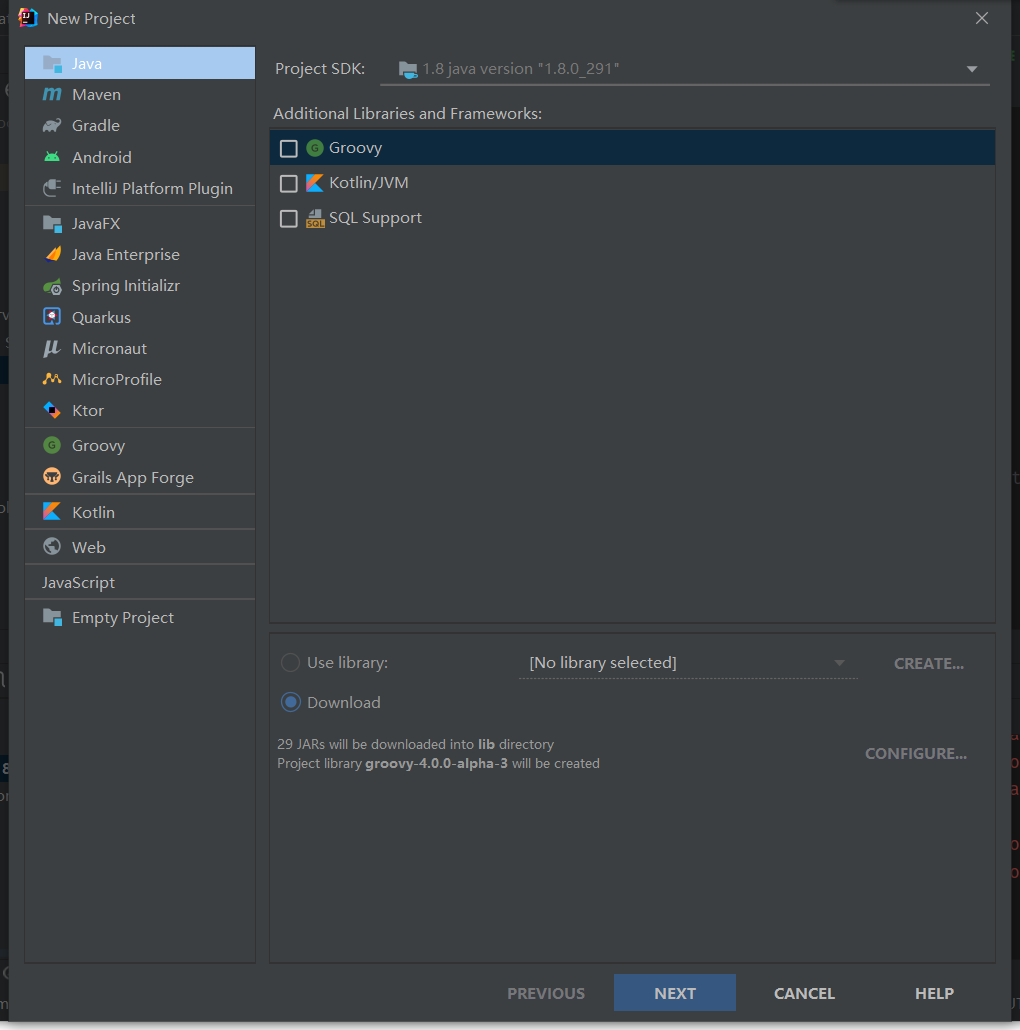Click the Quarkus icon
Screen dimensions: 1020x1030
coord(52,317)
